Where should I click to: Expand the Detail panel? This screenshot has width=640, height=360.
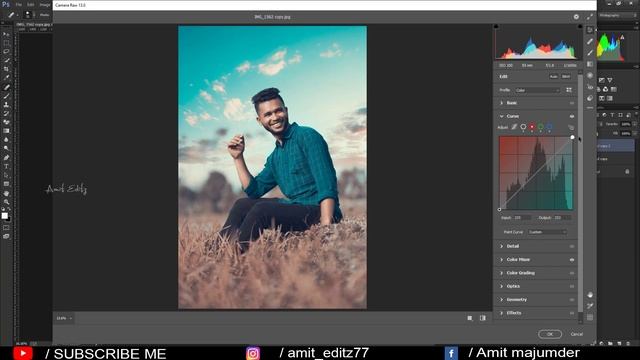pos(501,246)
